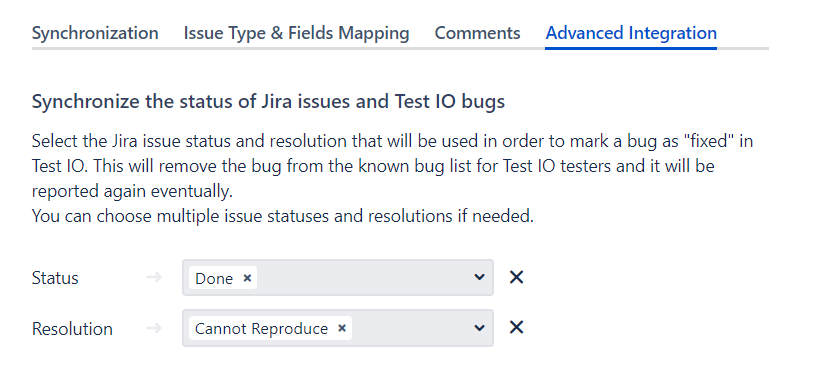Click empty space in Status select field
This screenshot has width=813, height=370.
[x=363, y=278]
